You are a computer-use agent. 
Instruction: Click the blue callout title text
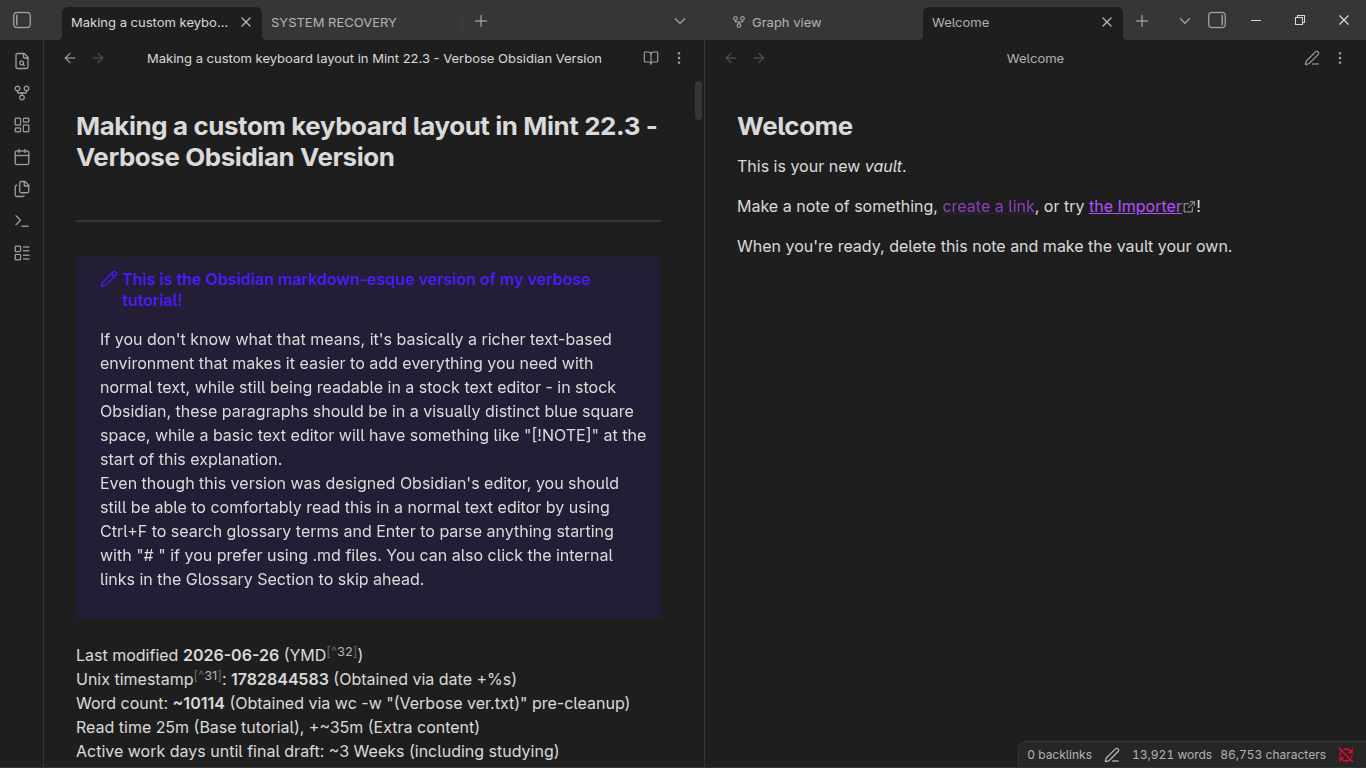coord(356,290)
